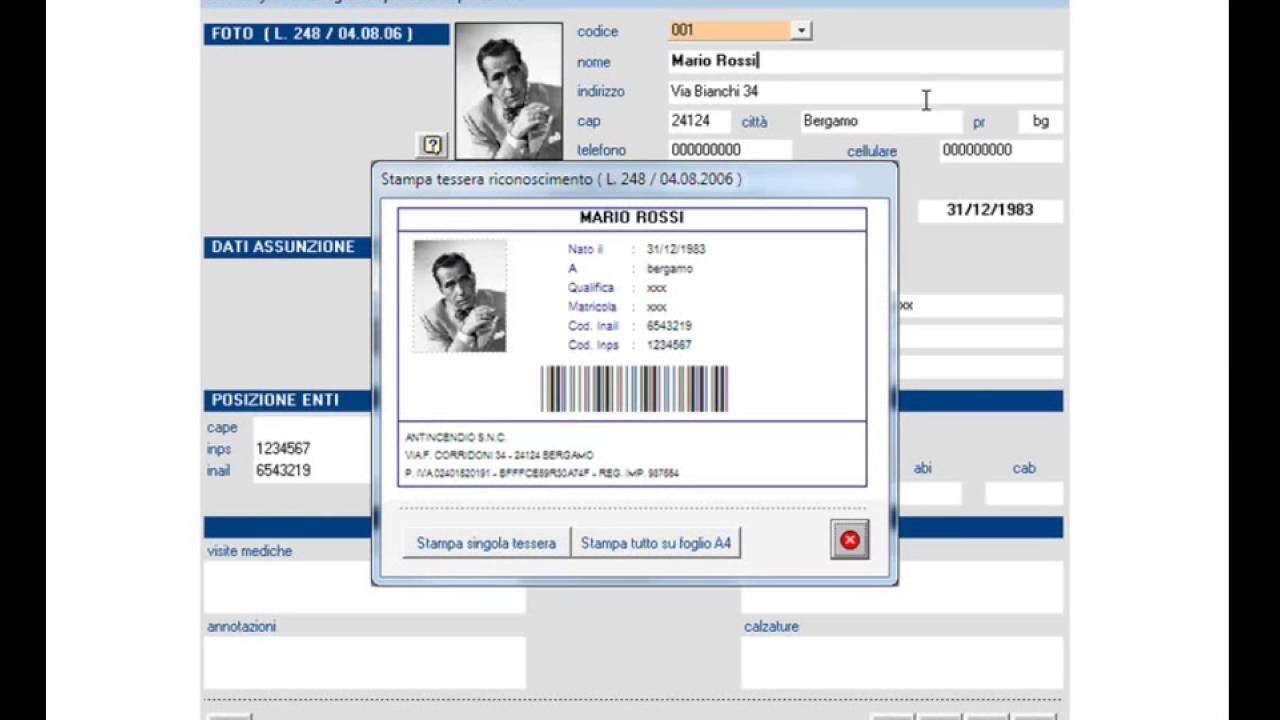
Task: Click the cellulare field
Action: pyautogui.click(x=1001, y=150)
